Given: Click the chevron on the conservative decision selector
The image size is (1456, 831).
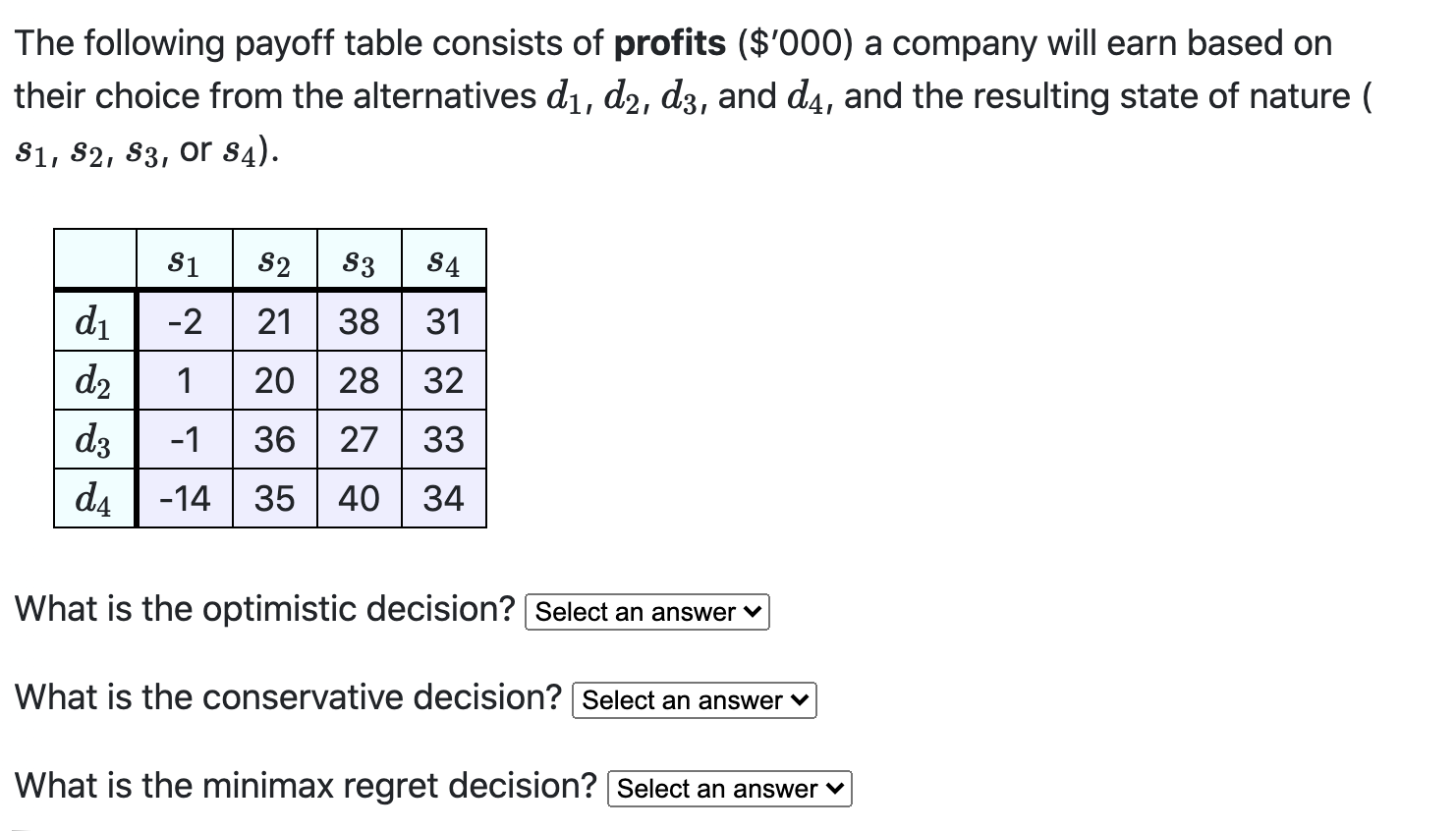Looking at the screenshot, I should pos(799,700).
